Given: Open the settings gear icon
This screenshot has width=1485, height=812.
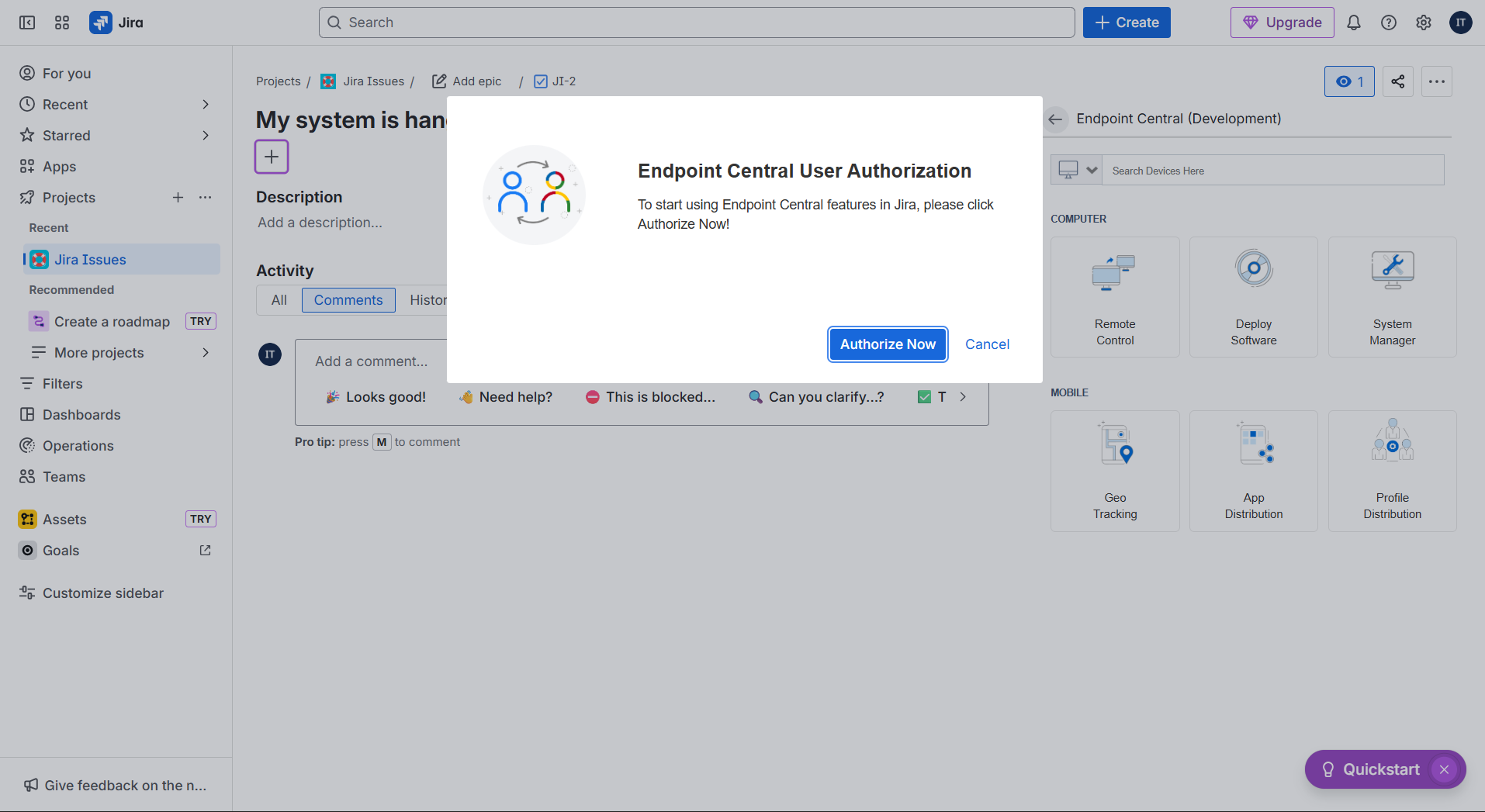Looking at the screenshot, I should 1424,22.
